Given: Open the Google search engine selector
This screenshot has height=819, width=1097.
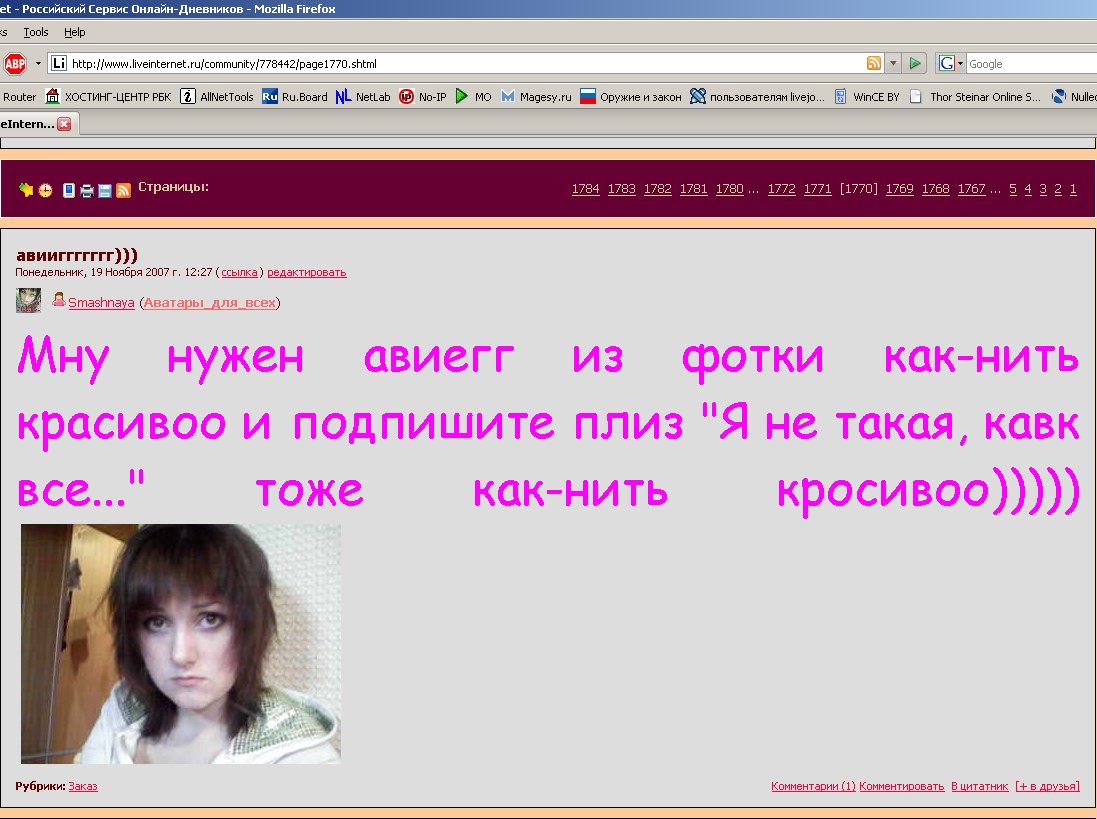Looking at the screenshot, I should (952, 64).
